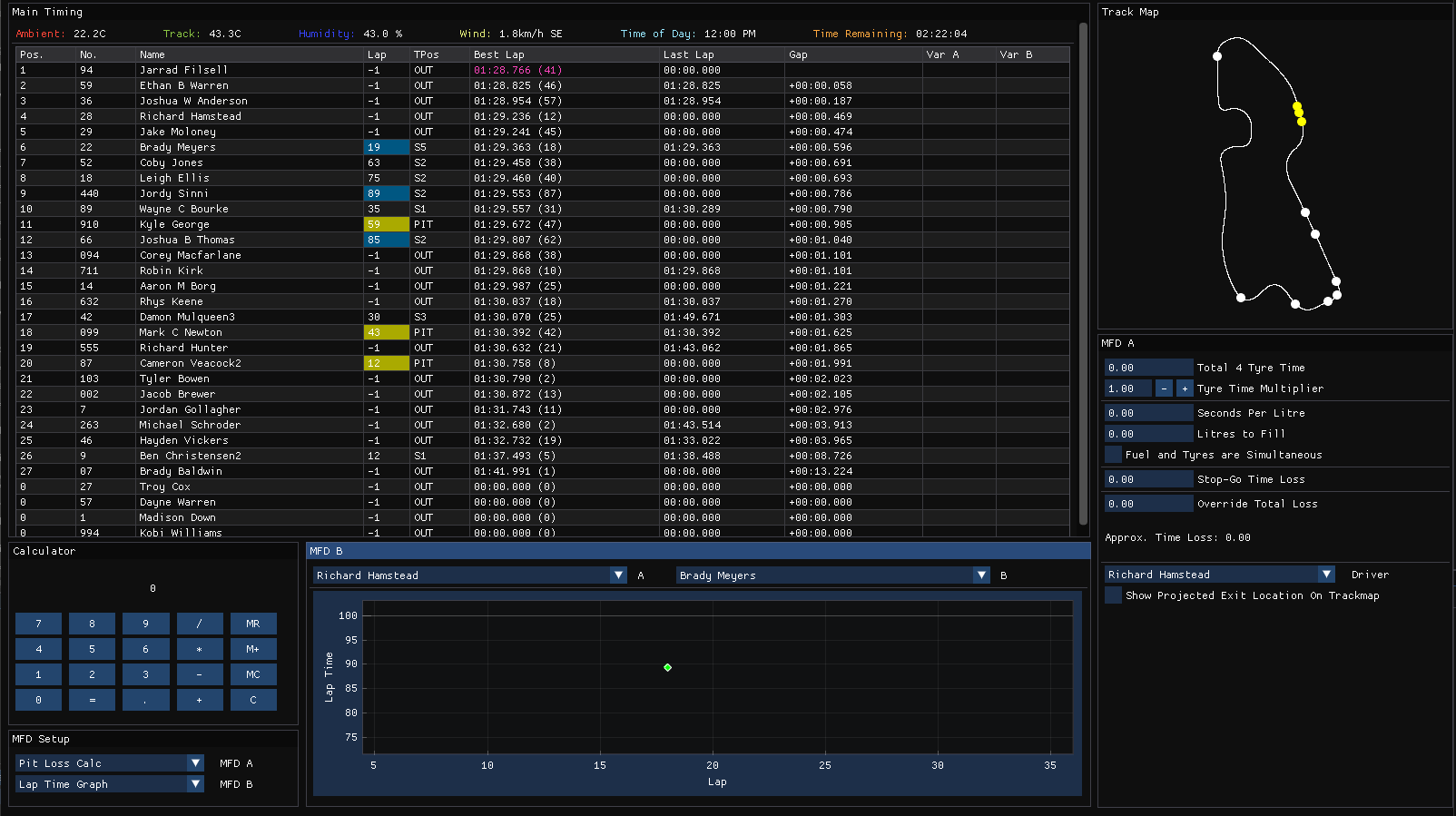
Task: Expand driver A dropdown showing Richard Hamstead
Action: coord(618,575)
